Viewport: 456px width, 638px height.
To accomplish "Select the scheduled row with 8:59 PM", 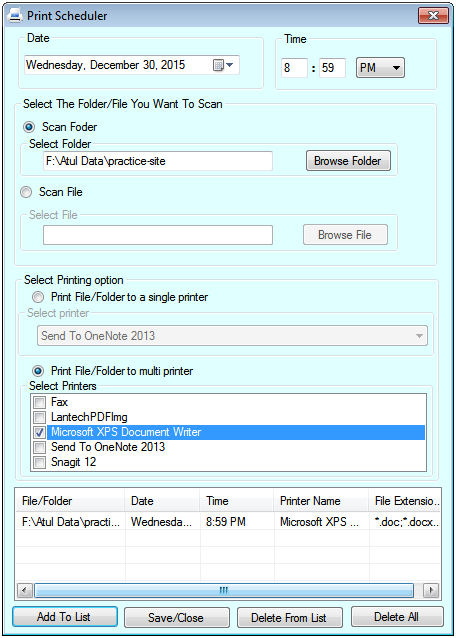I will (228, 522).
